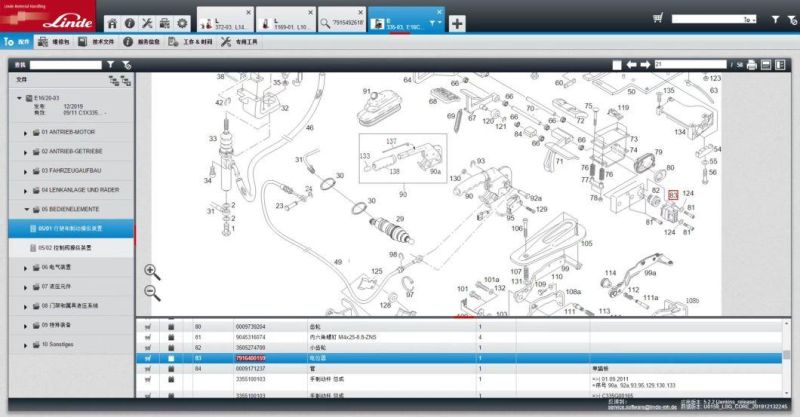This screenshot has height=417, width=800.
Task: Click the page number field showing 21
Action: 690,64
